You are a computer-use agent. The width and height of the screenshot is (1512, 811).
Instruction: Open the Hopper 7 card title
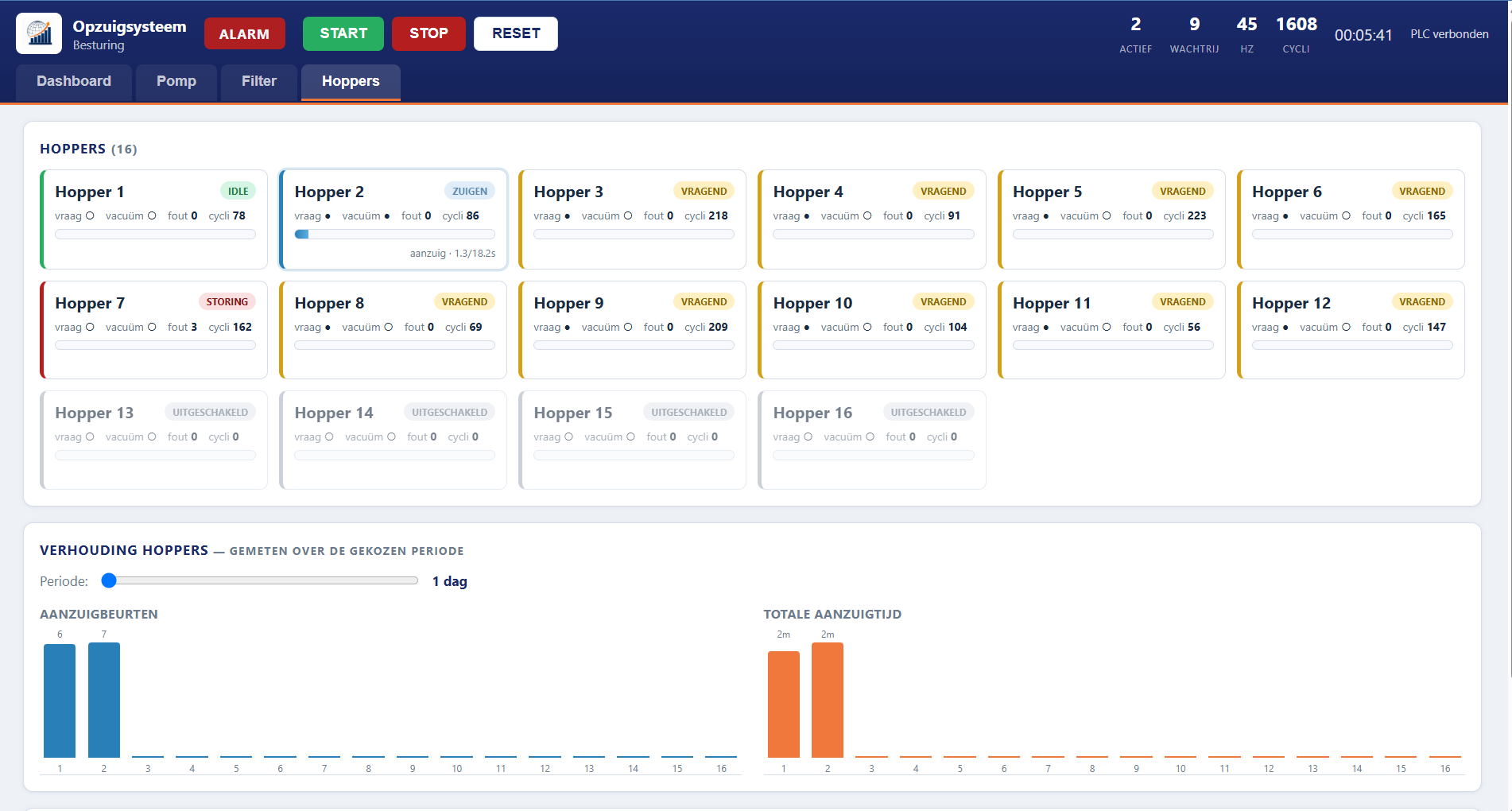point(90,303)
